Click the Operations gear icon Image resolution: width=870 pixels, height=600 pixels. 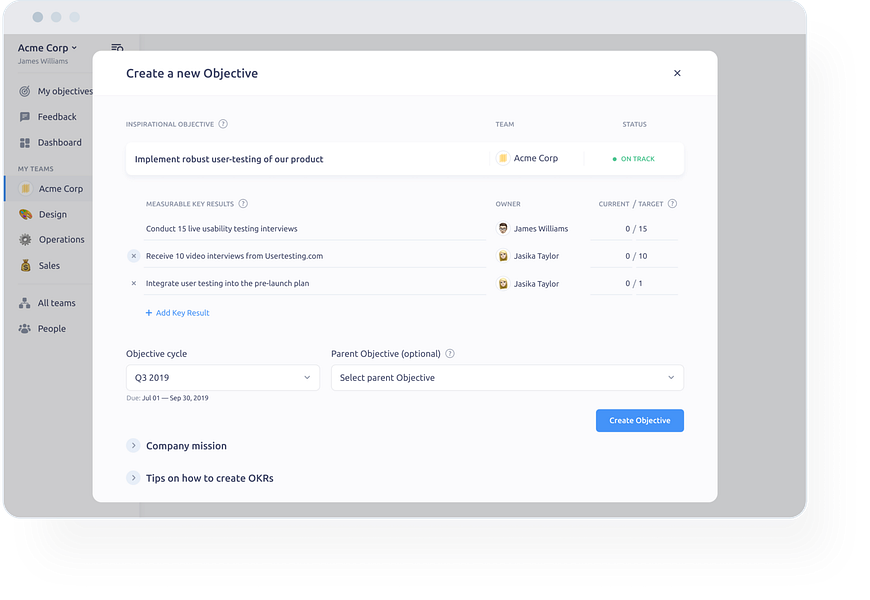[x=26, y=240]
